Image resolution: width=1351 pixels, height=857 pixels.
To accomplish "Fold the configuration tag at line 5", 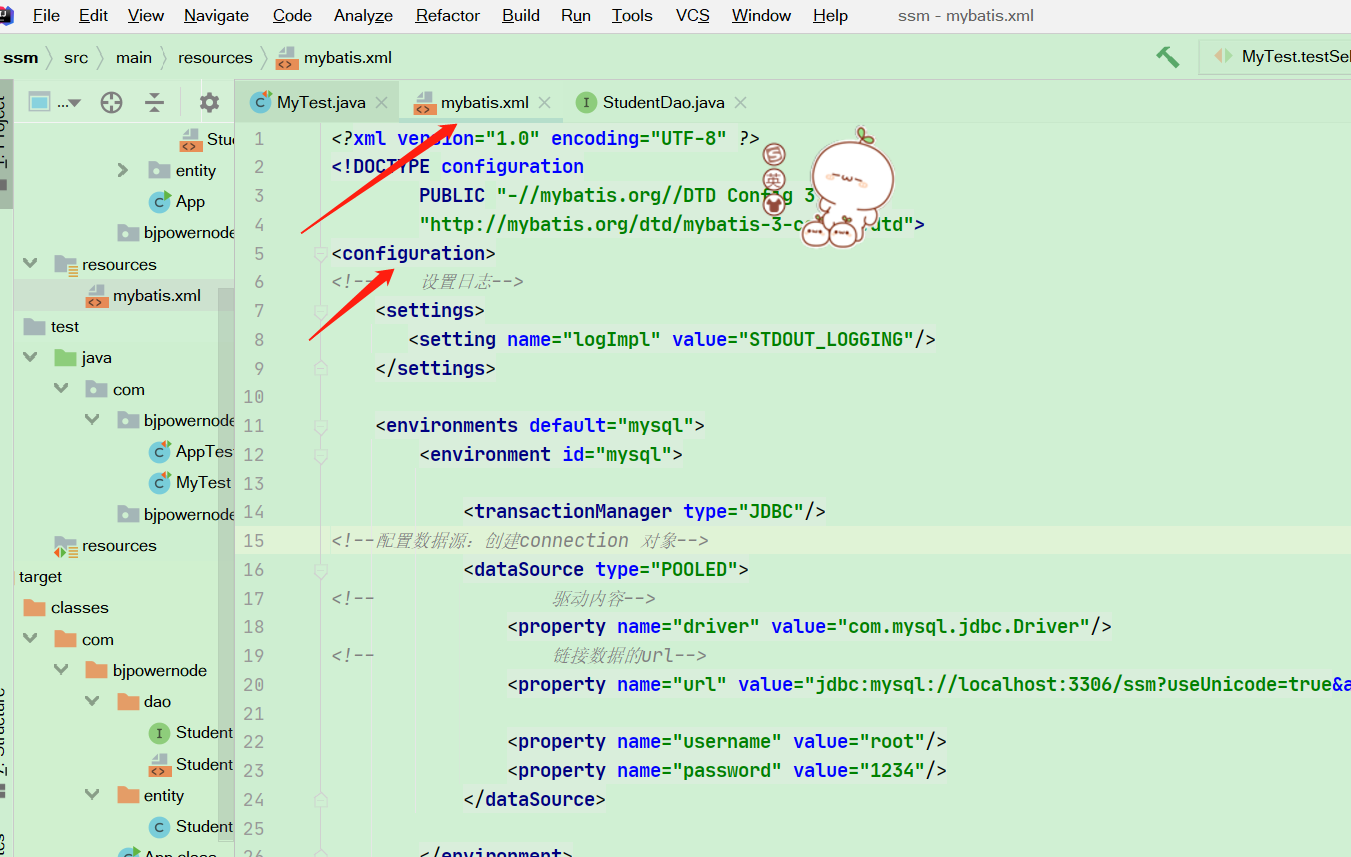I will (x=320, y=253).
